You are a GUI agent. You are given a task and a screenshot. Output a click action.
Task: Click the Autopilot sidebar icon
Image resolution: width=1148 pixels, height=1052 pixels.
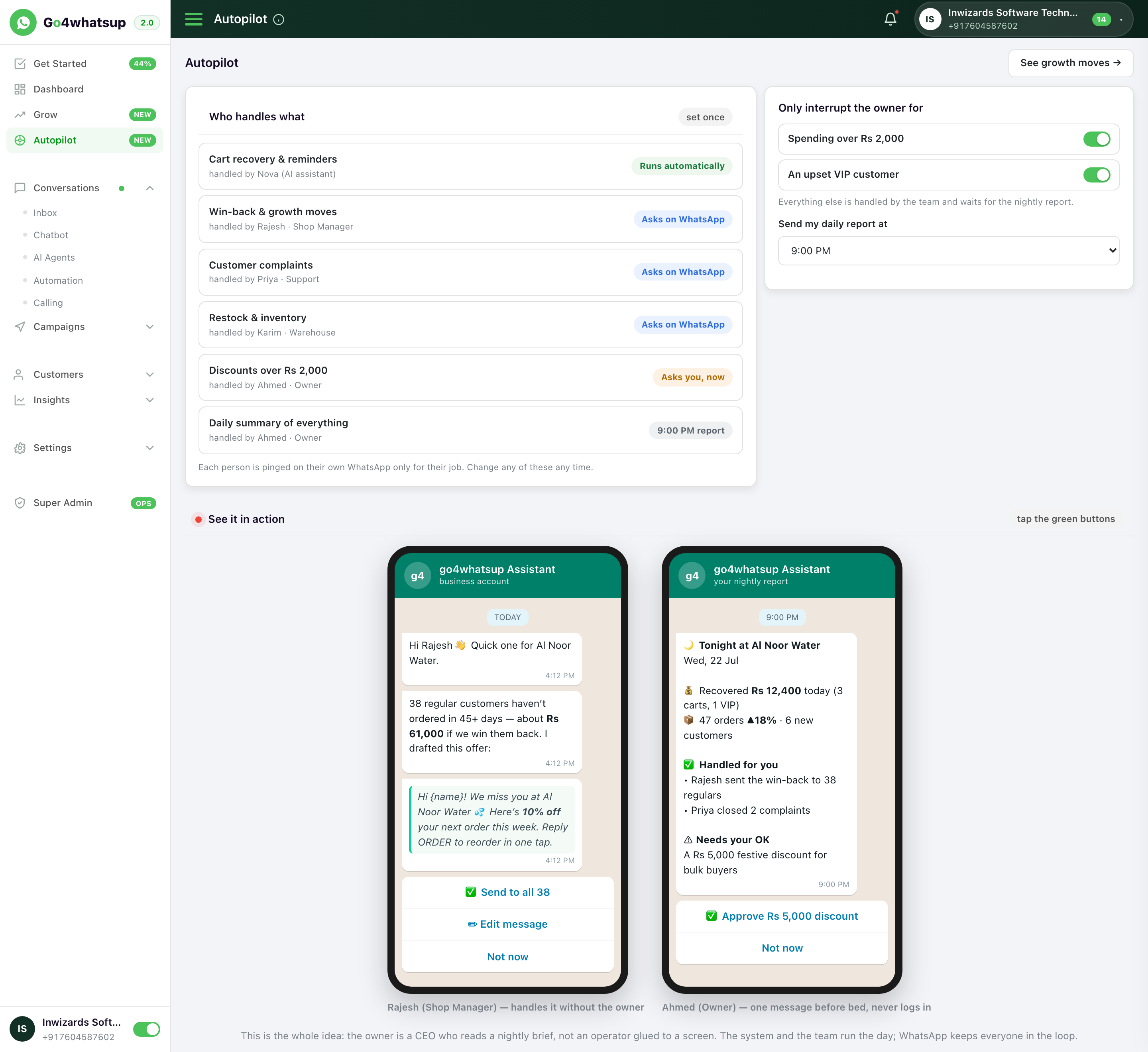tap(20, 140)
